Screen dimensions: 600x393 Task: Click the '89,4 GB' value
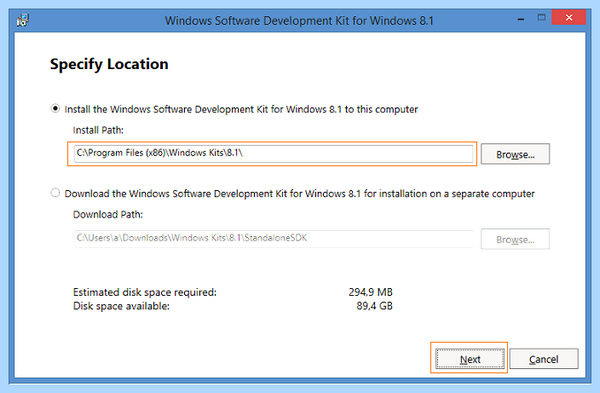pyautogui.click(x=375, y=306)
